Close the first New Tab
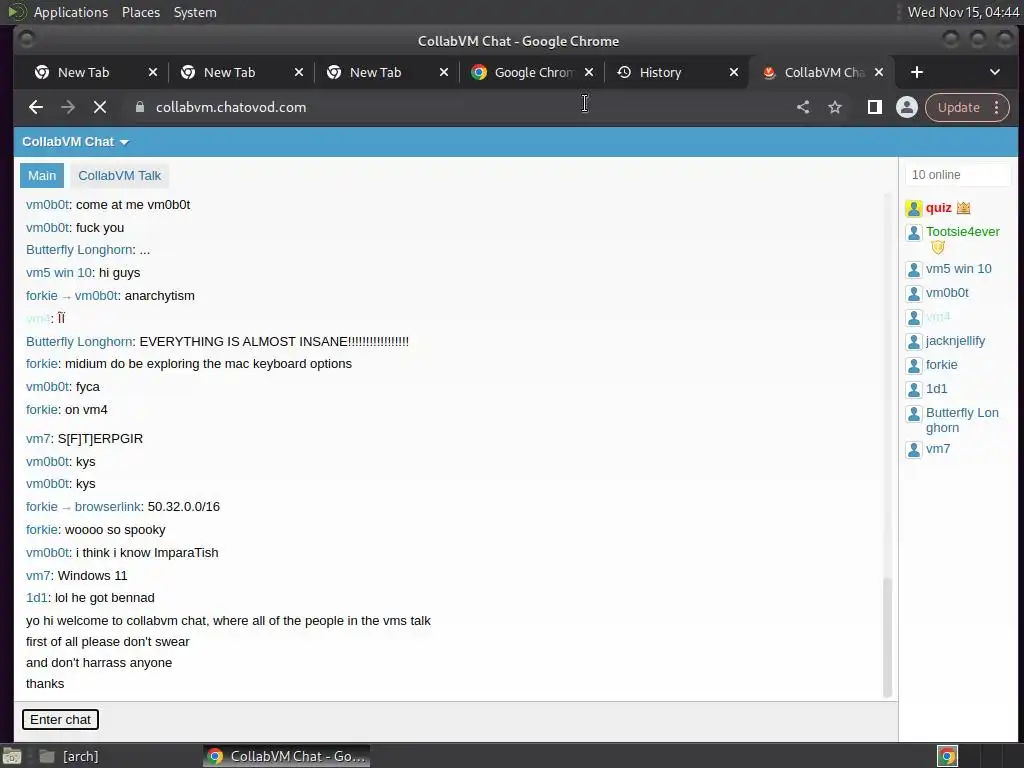 coord(153,72)
